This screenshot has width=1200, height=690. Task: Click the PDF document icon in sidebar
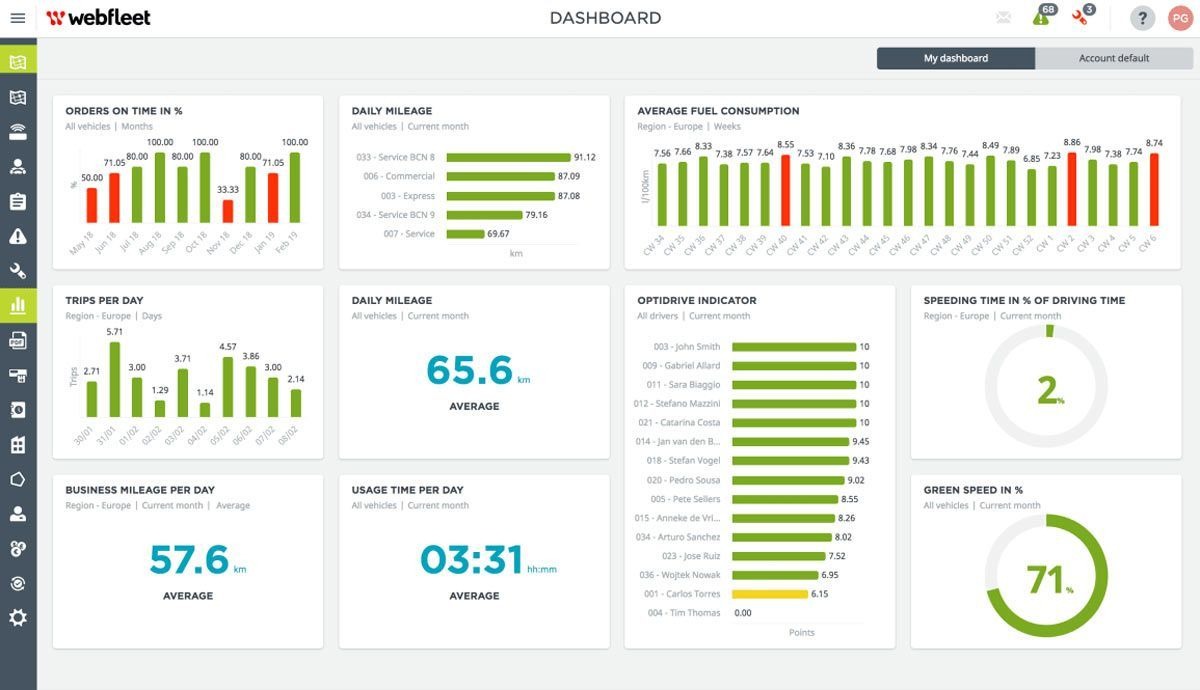(18, 341)
